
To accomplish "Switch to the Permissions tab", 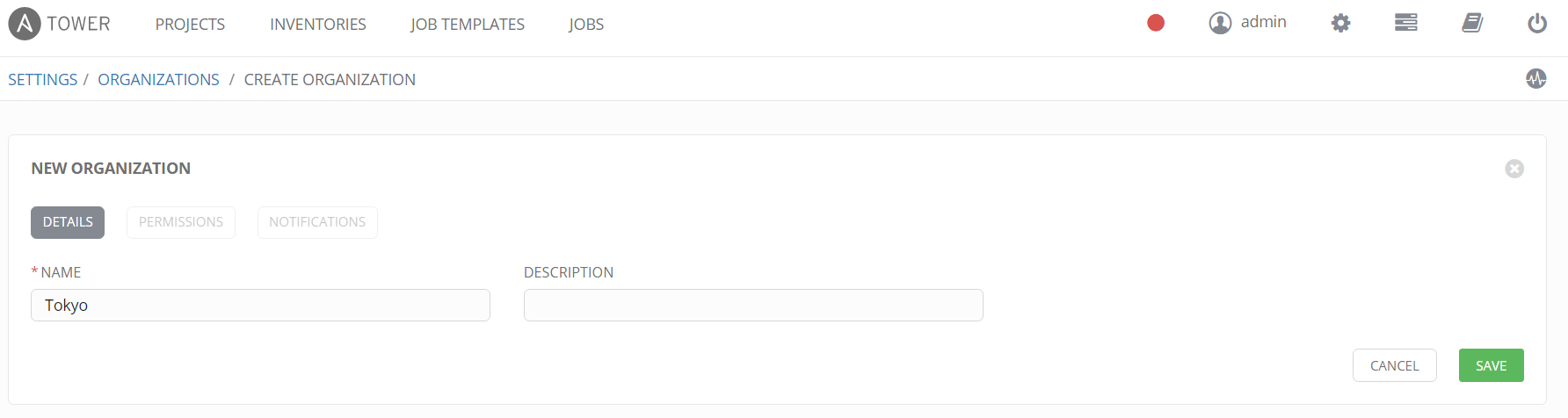I will point(181,222).
